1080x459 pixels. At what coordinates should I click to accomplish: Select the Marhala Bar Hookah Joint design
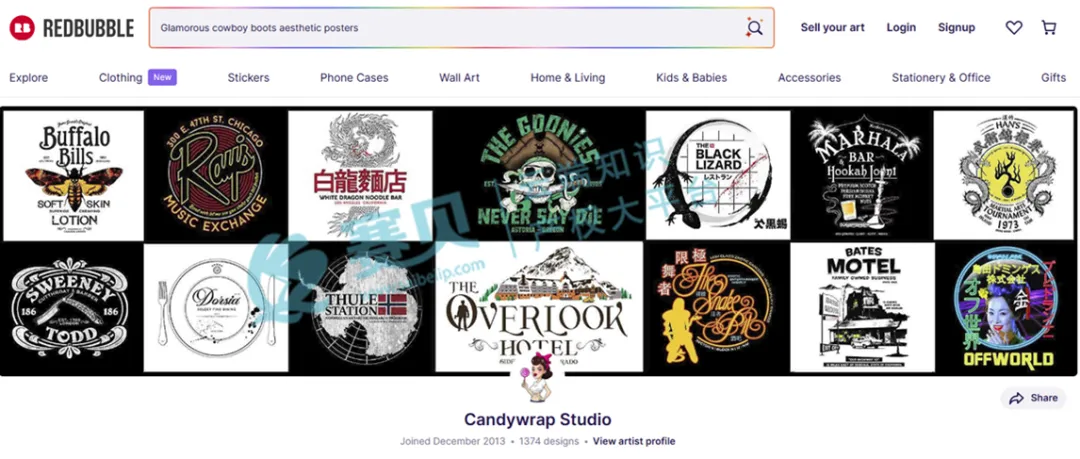pyautogui.click(x=862, y=176)
